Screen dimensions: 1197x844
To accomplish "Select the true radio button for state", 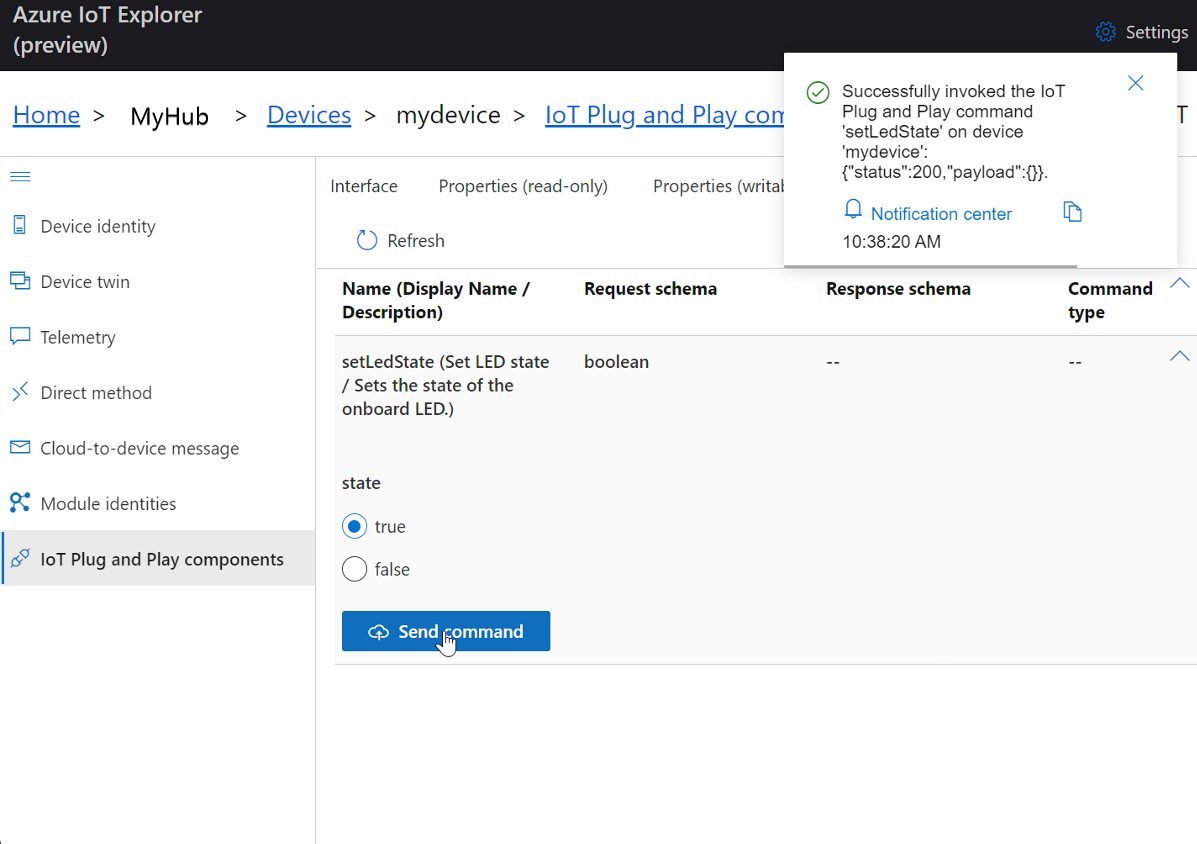I will (354, 526).
